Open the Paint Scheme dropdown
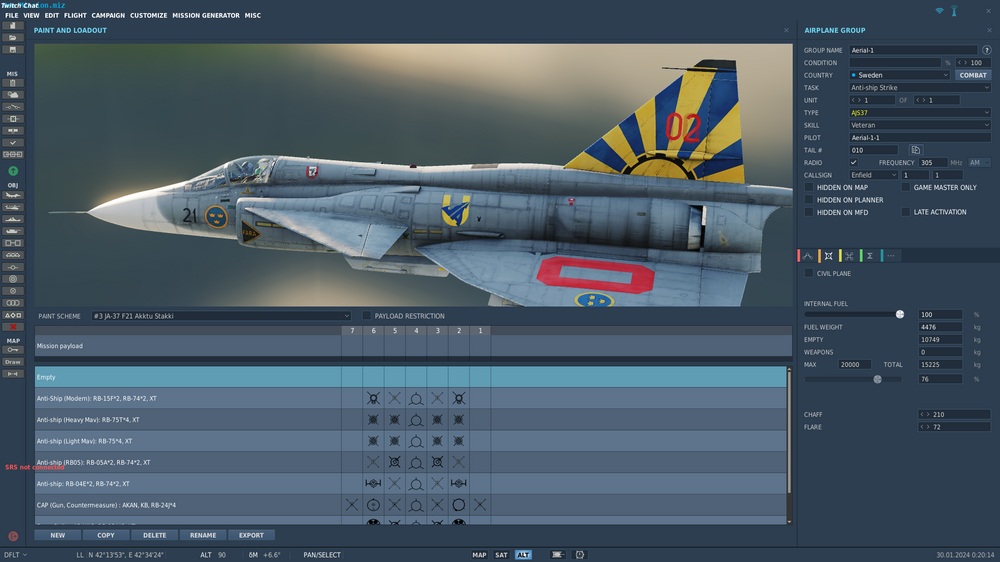This screenshot has width=1000, height=562. 221,316
